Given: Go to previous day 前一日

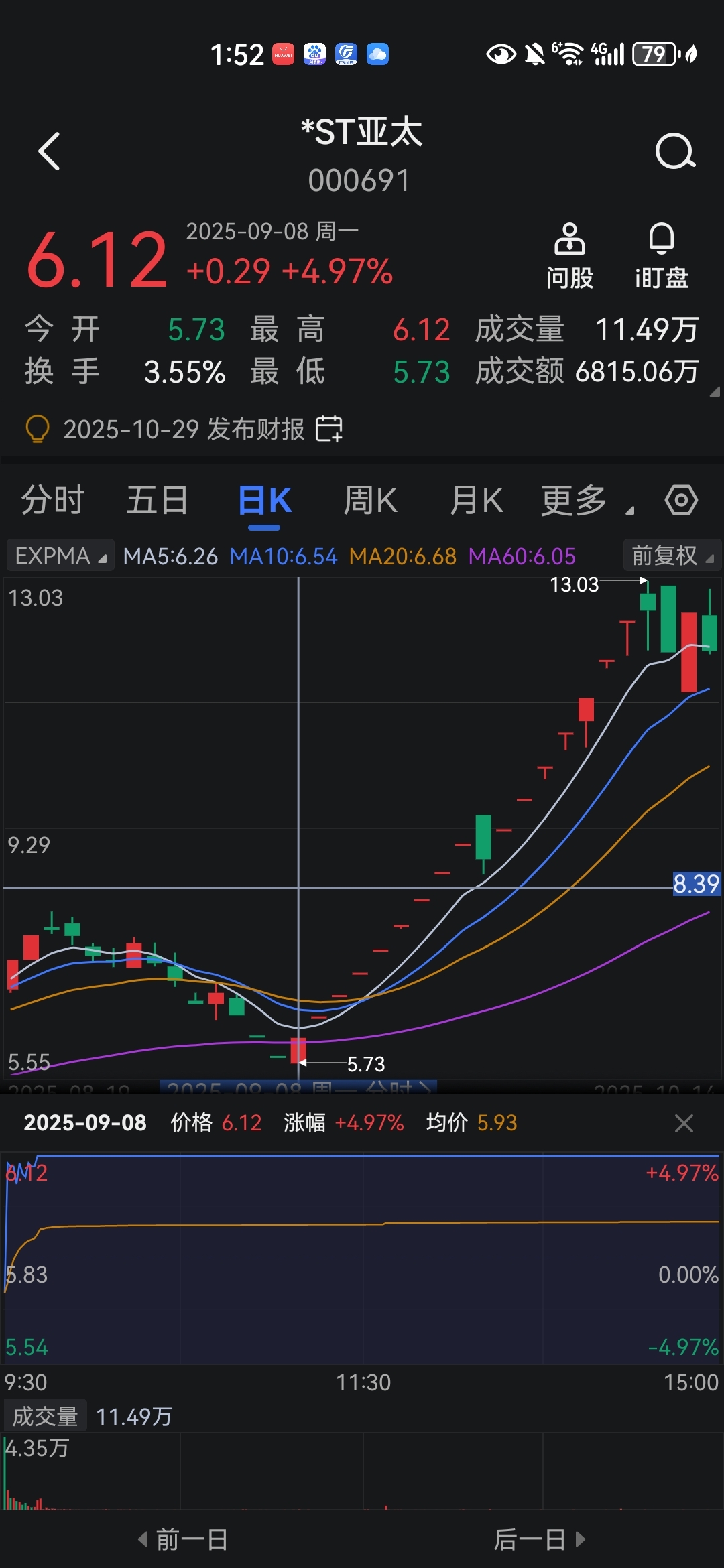Looking at the screenshot, I should point(182,1539).
